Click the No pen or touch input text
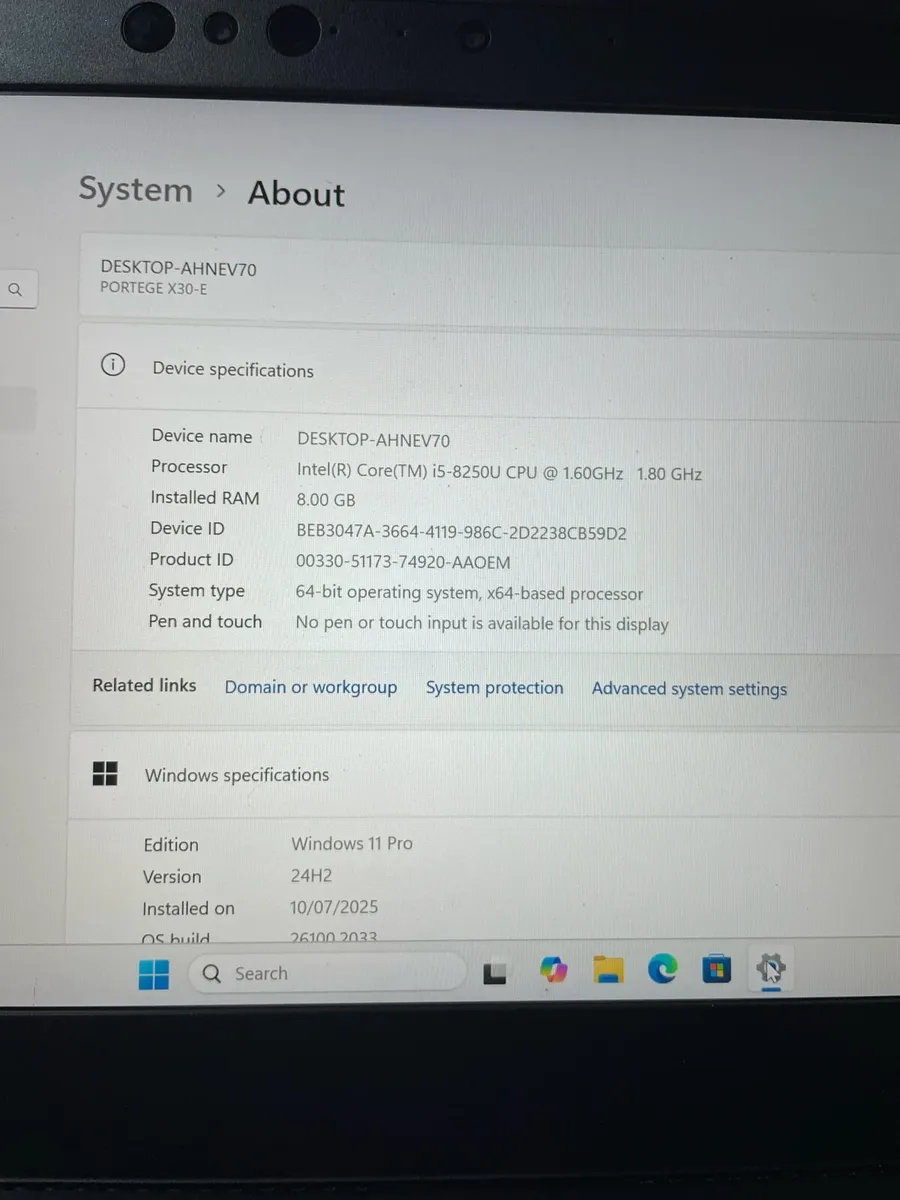900x1200 pixels. click(482, 623)
